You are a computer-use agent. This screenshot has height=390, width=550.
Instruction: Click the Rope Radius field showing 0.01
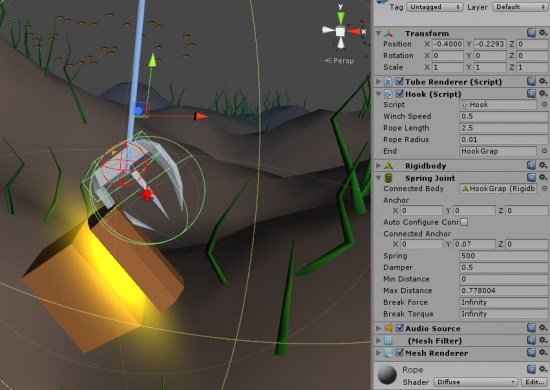(x=504, y=139)
